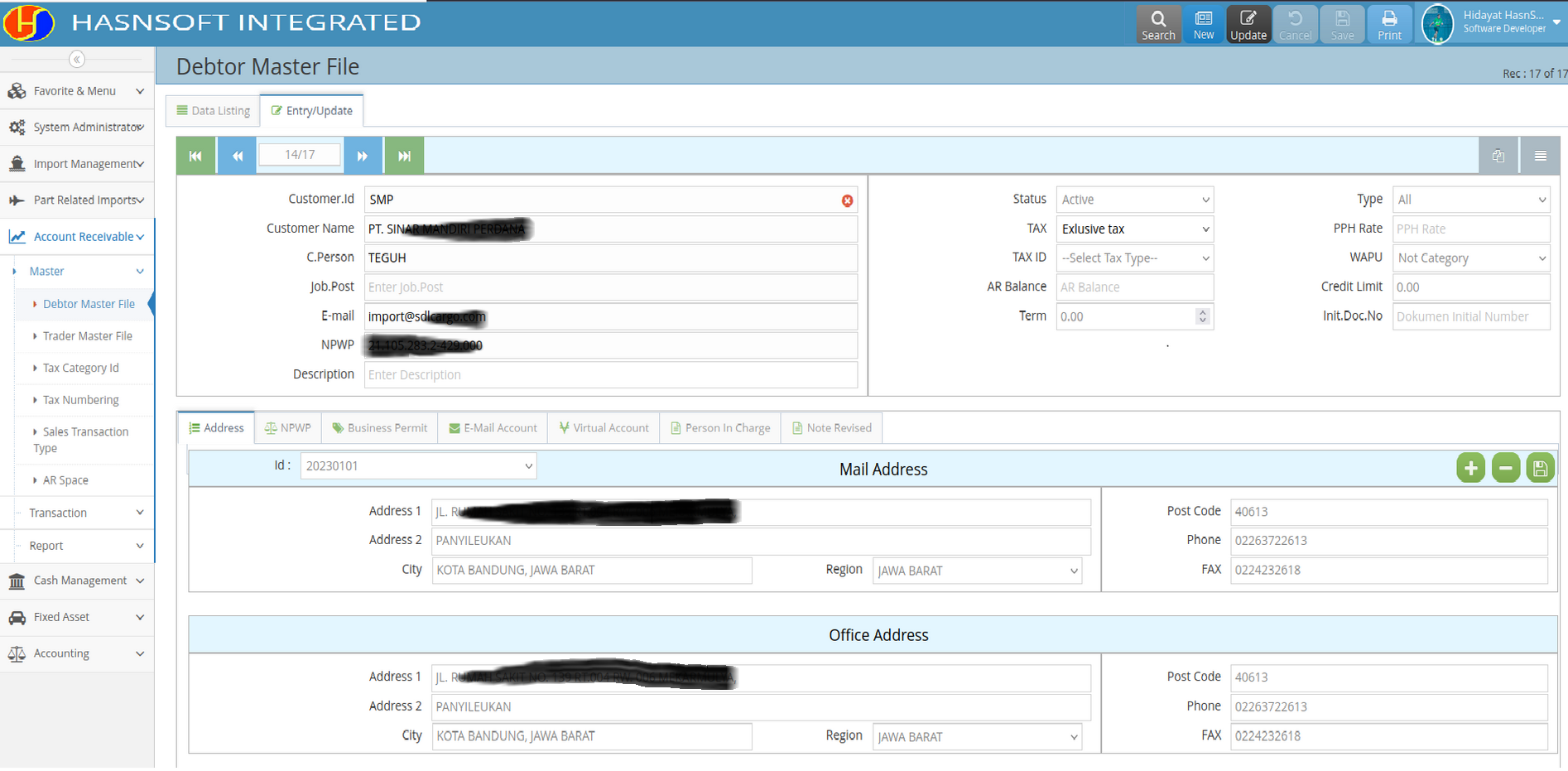This screenshot has height=771, width=1568.
Task: Click the copy icon above the record navigator
Action: 1498,155
